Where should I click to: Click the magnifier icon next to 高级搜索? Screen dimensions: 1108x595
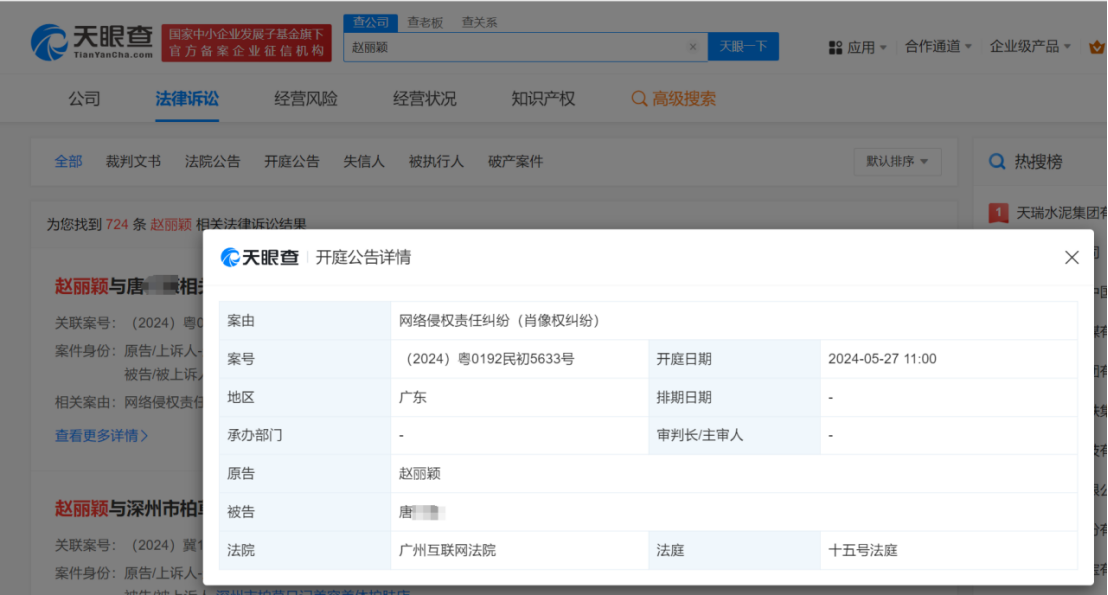pos(639,98)
